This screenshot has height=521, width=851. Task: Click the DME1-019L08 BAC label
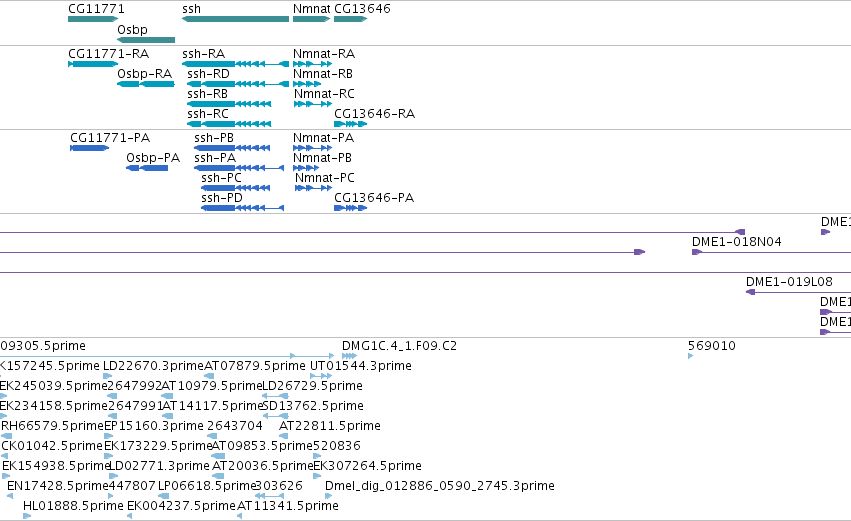[x=789, y=282]
